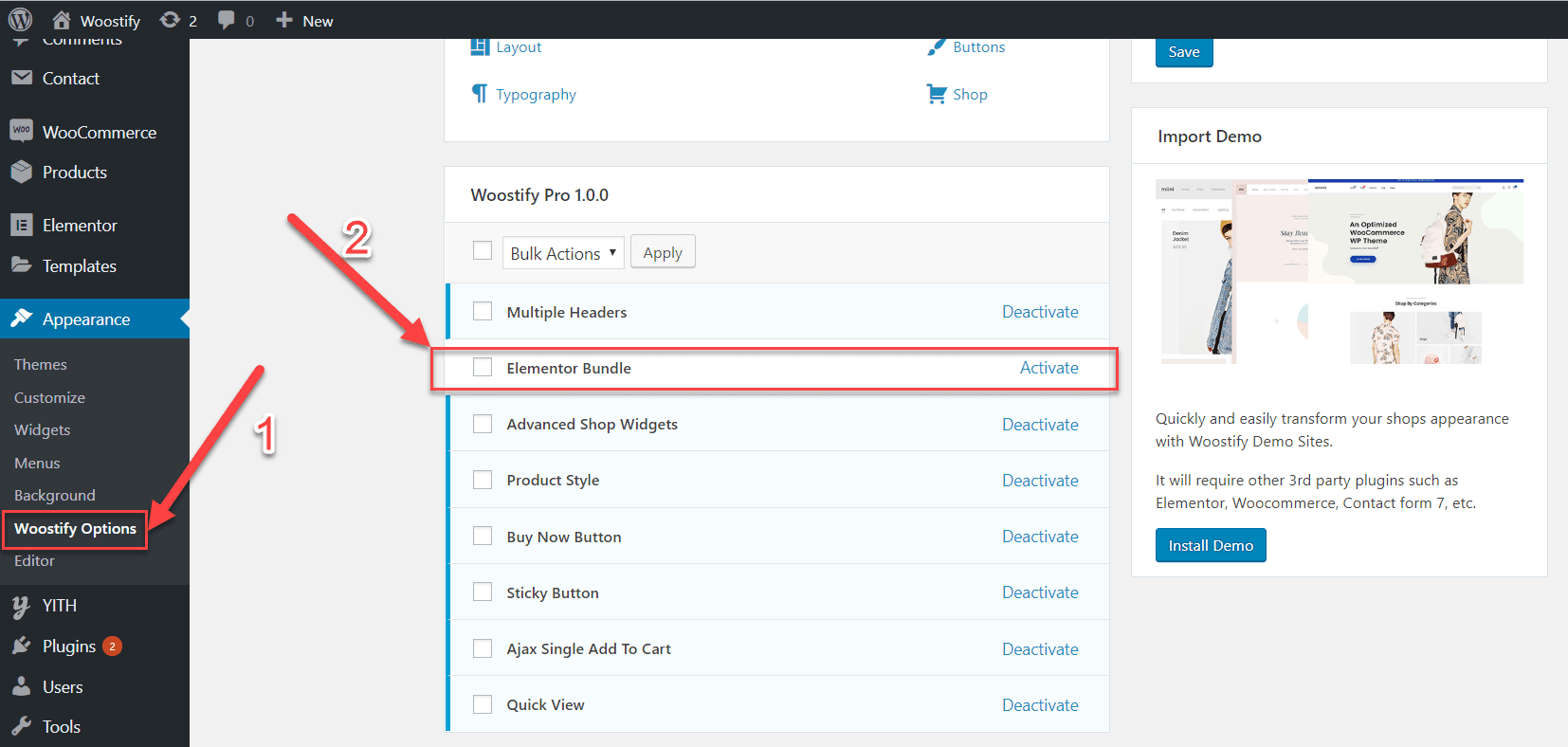Click the comments bubble icon
This screenshot has width=1568, height=747.
coord(227,20)
